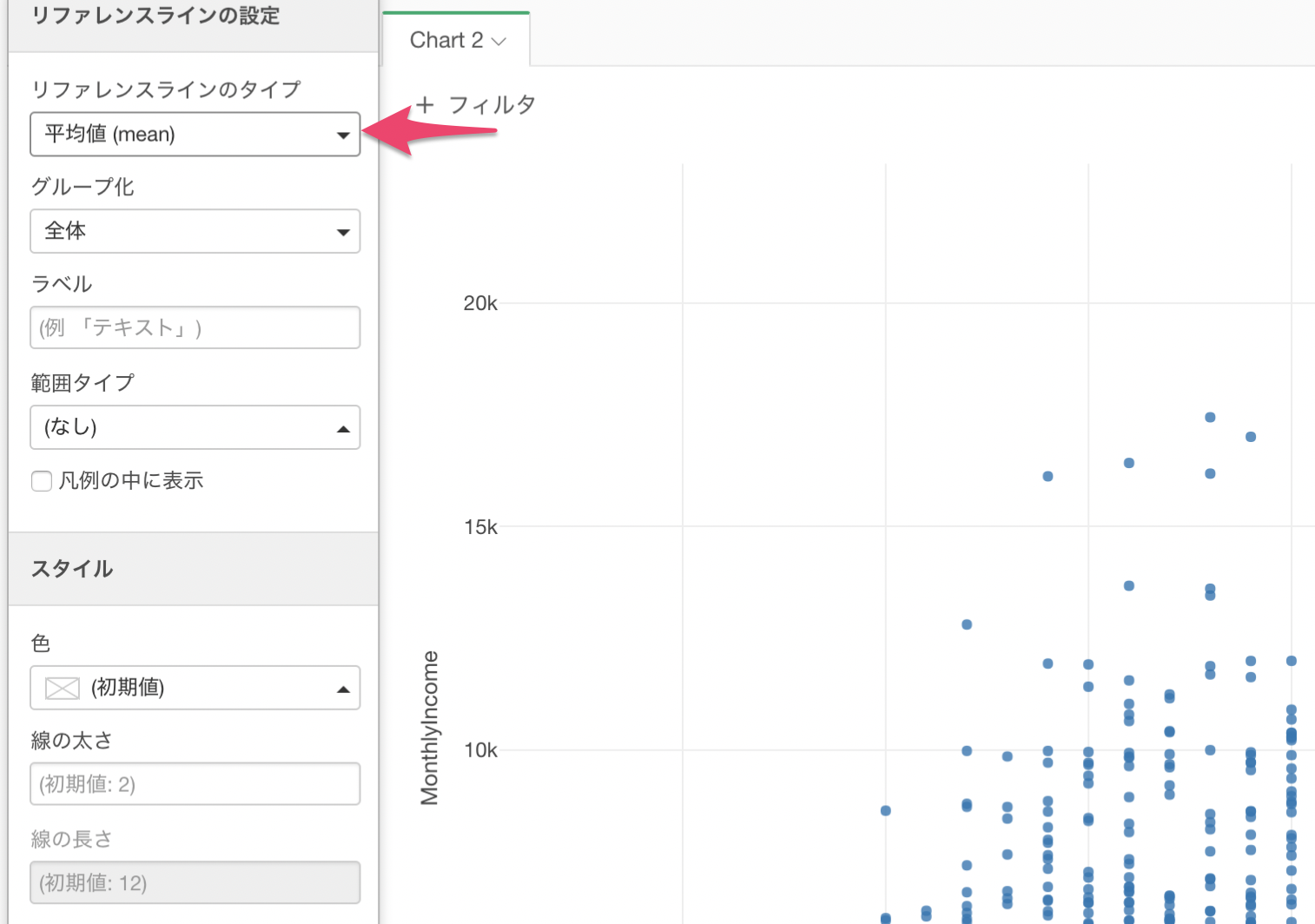Open the reference line type dropdown 平均値 (mean)
The image size is (1315, 924).
(195, 135)
